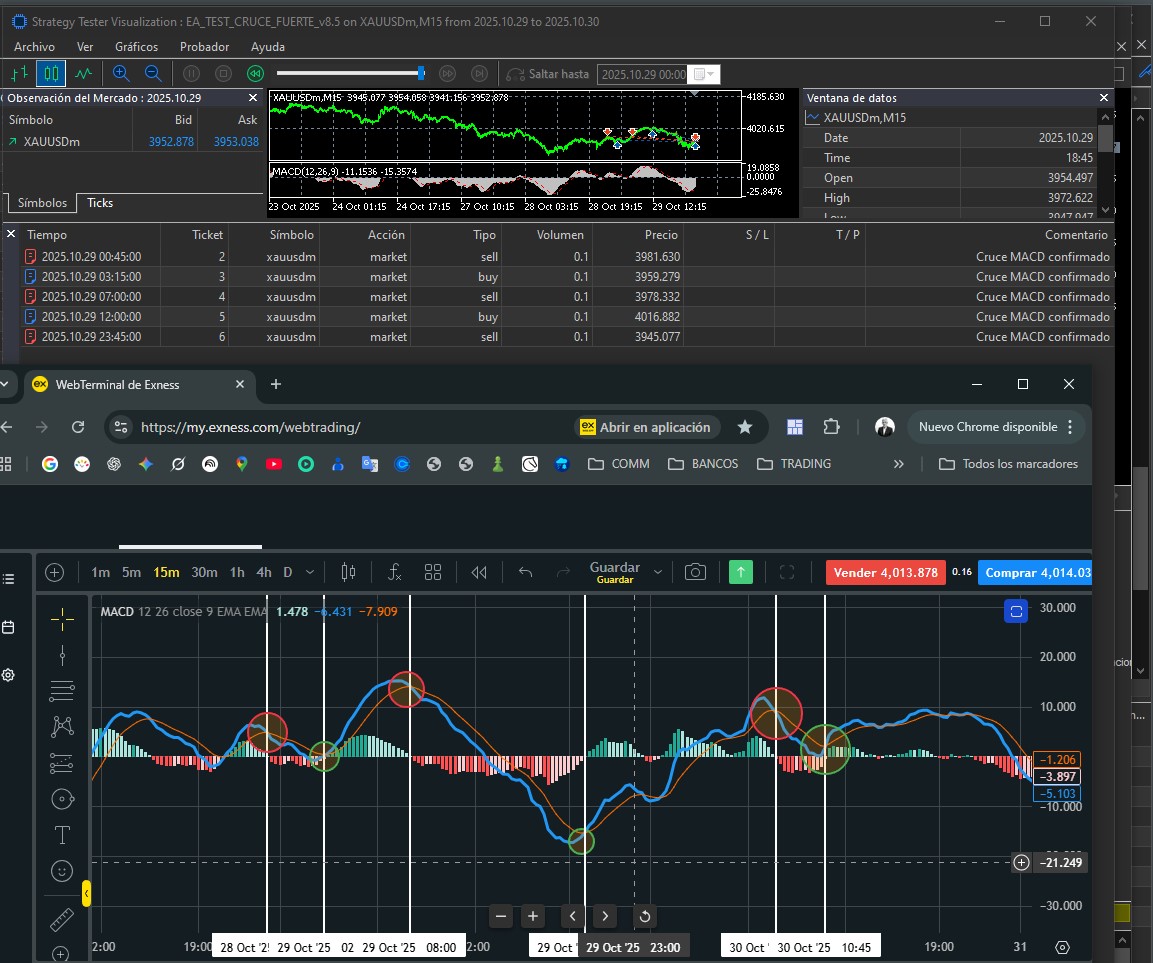Toggle candlestick chart mode in tester
1153x963 pixels.
pyautogui.click(x=51, y=73)
